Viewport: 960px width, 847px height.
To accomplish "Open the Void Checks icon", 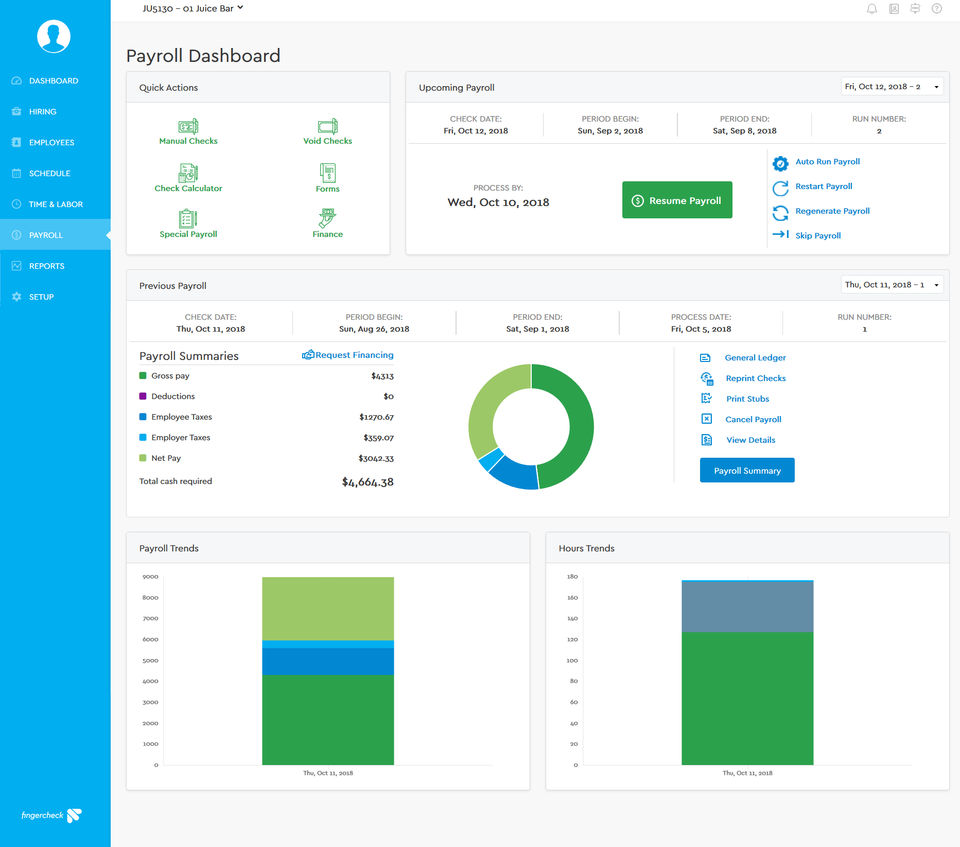I will [x=327, y=127].
